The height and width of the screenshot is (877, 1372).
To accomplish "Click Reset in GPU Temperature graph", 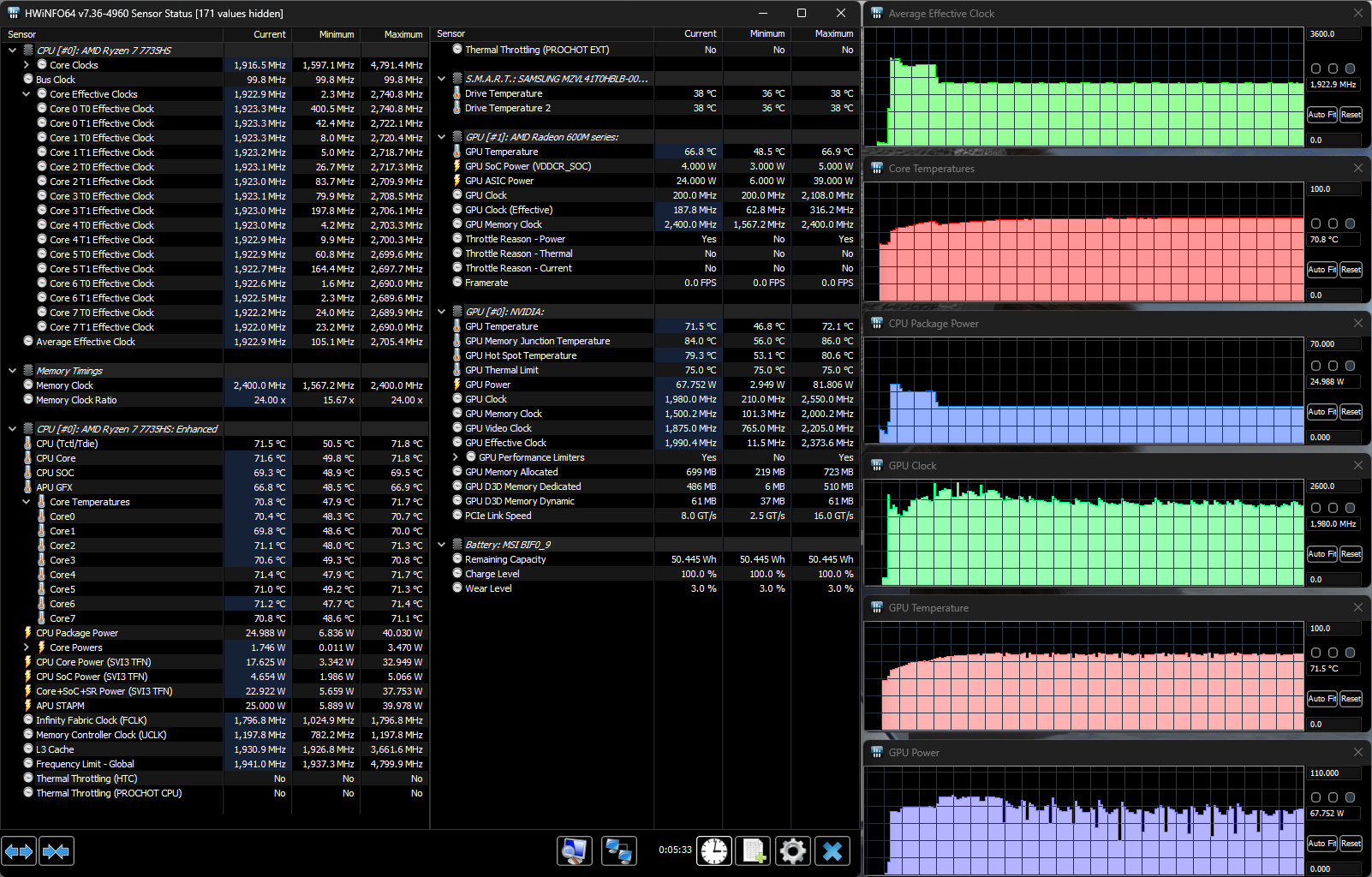I will tap(1351, 699).
